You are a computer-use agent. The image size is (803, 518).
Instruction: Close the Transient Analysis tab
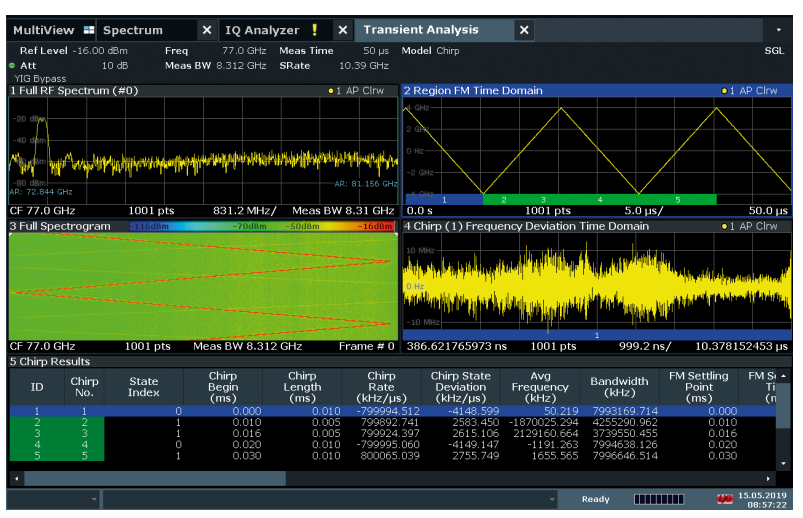524,30
